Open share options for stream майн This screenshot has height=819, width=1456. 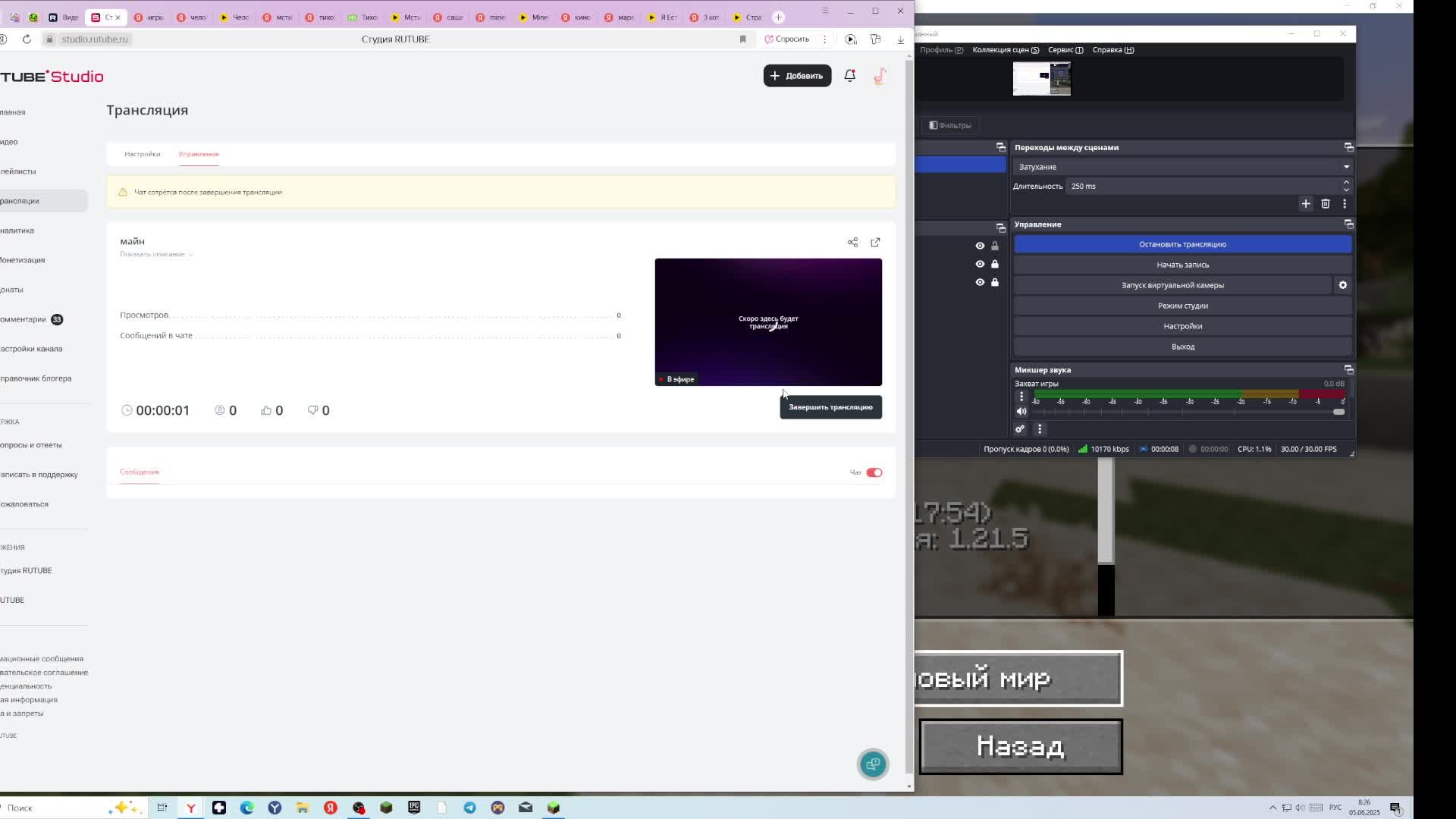coord(852,243)
